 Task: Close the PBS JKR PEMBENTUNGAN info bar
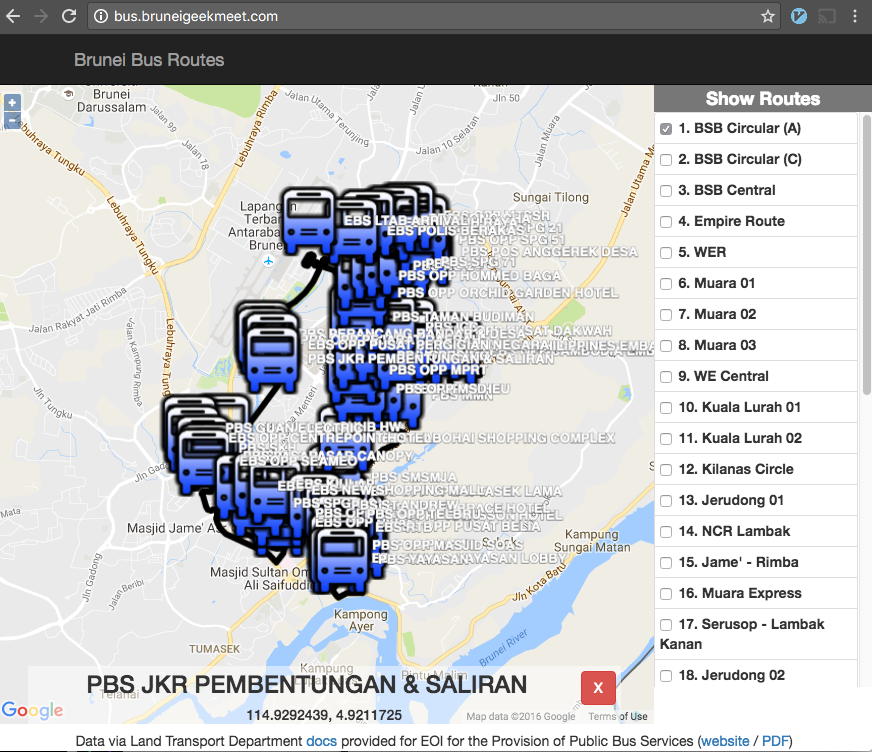coord(597,688)
